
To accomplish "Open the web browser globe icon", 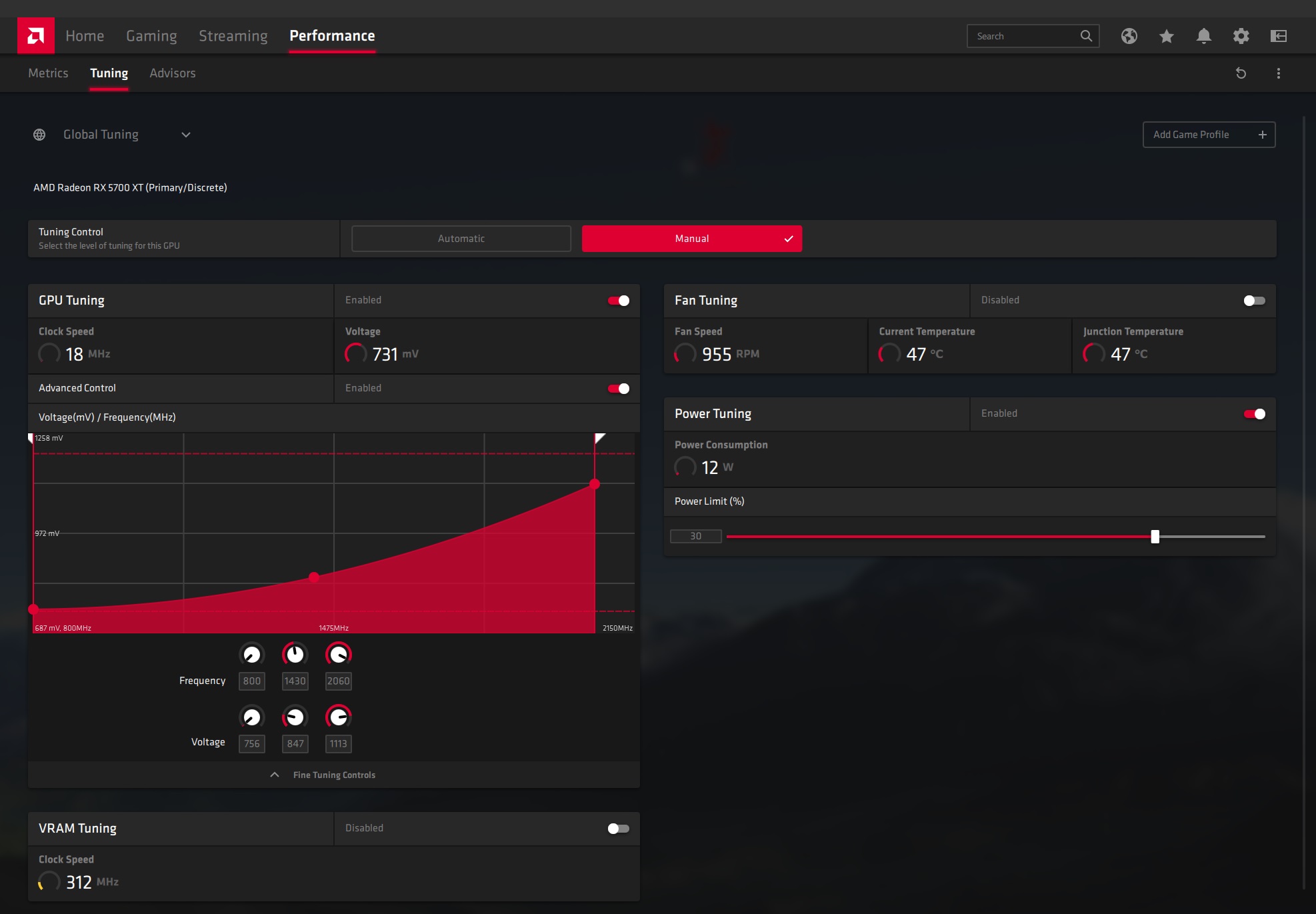I will [x=1129, y=36].
